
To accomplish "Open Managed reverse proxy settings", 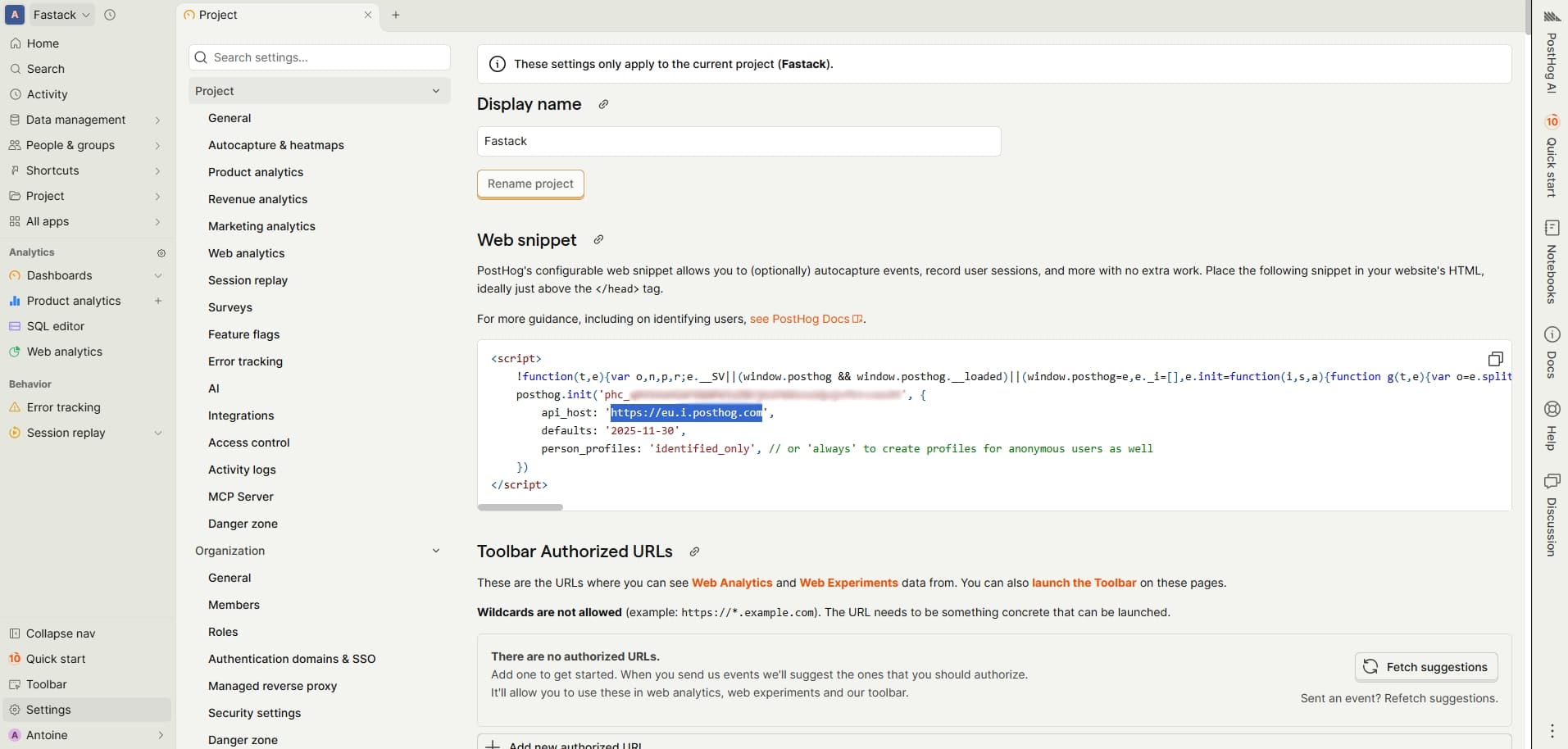I will coord(273,686).
